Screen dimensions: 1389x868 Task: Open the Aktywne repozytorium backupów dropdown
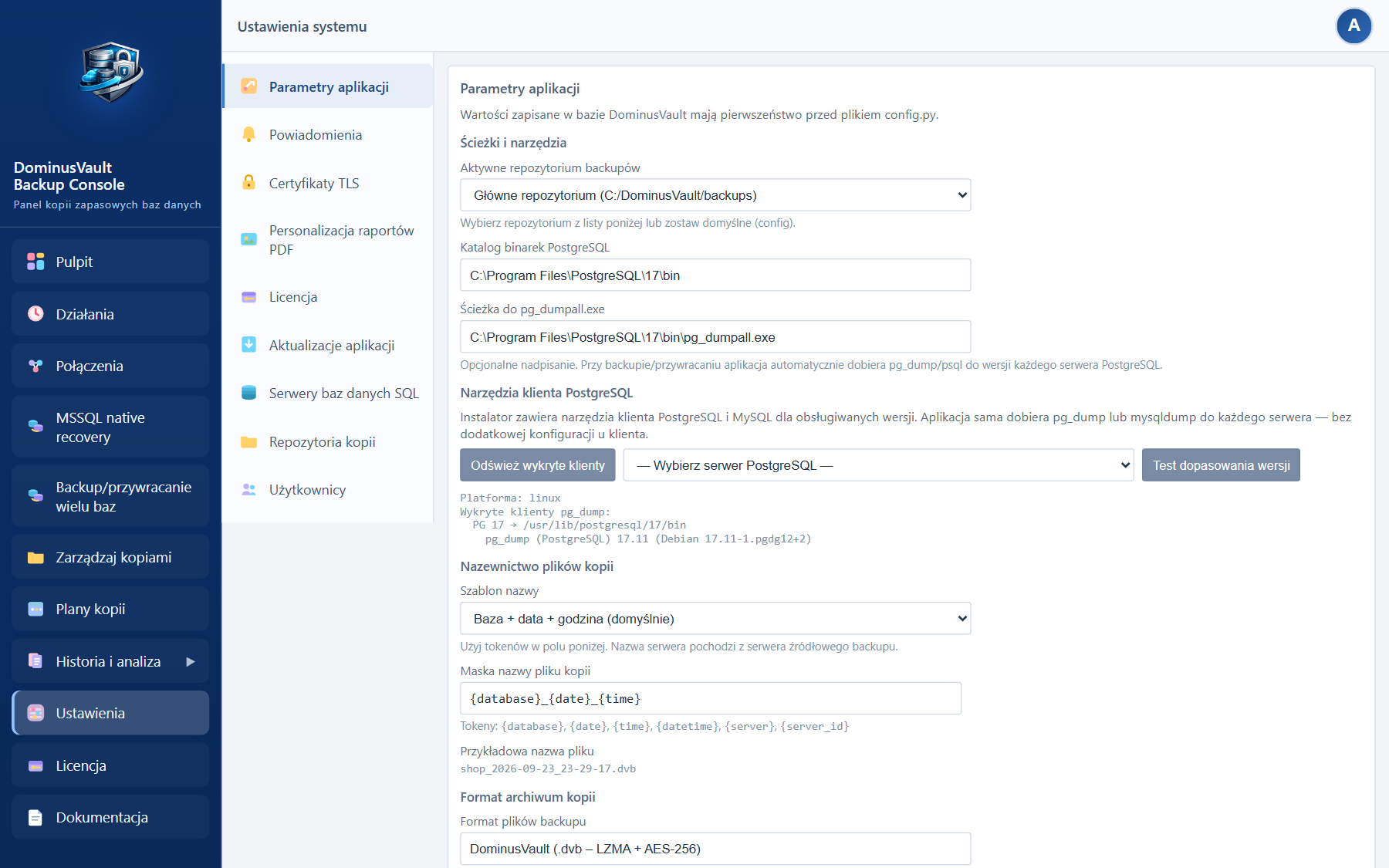coord(715,195)
